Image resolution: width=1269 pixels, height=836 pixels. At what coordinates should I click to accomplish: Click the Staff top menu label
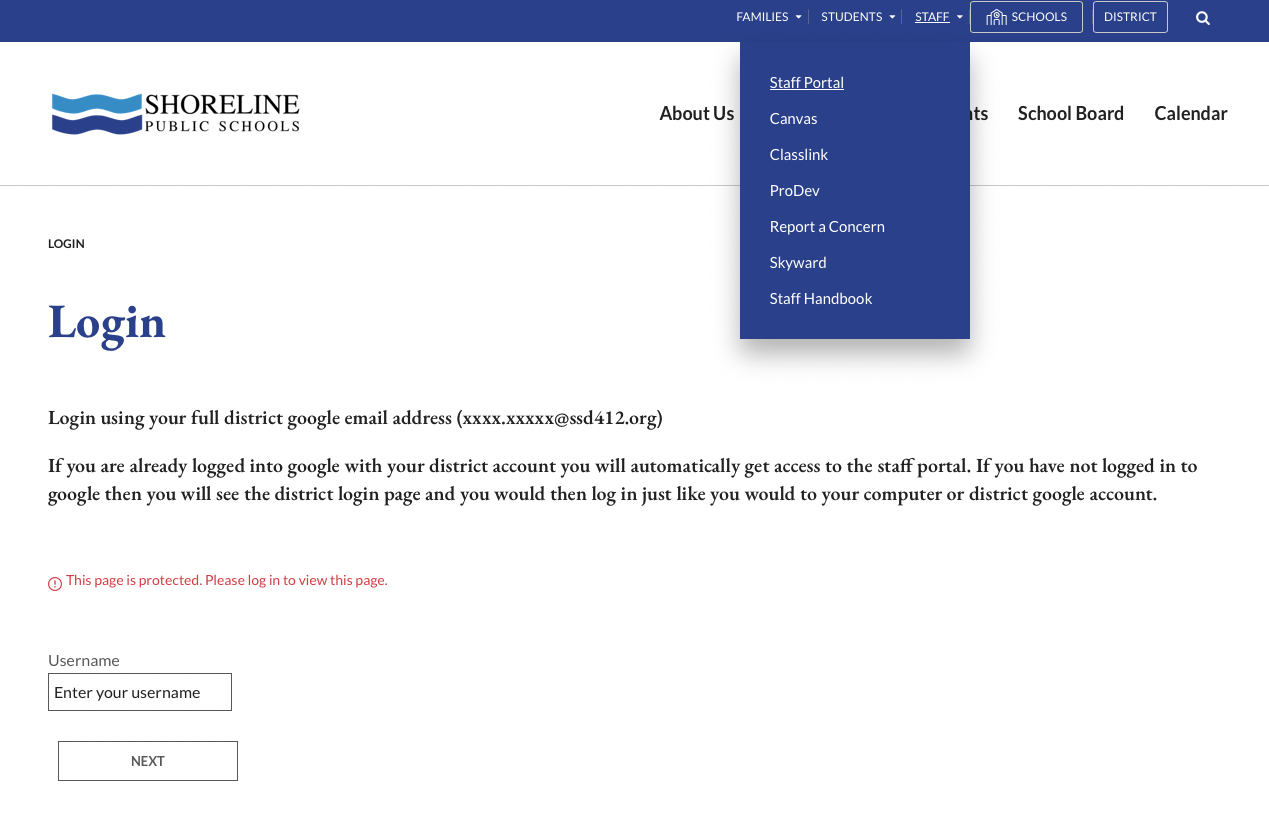point(932,17)
